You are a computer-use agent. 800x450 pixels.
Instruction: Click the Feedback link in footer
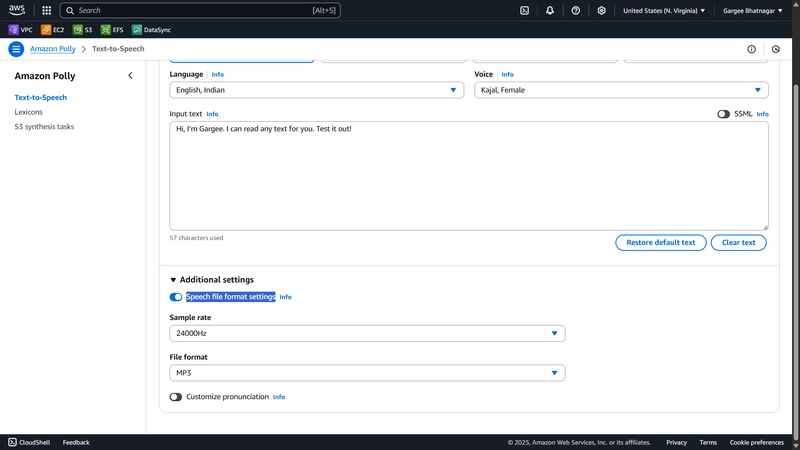coord(76,442)
